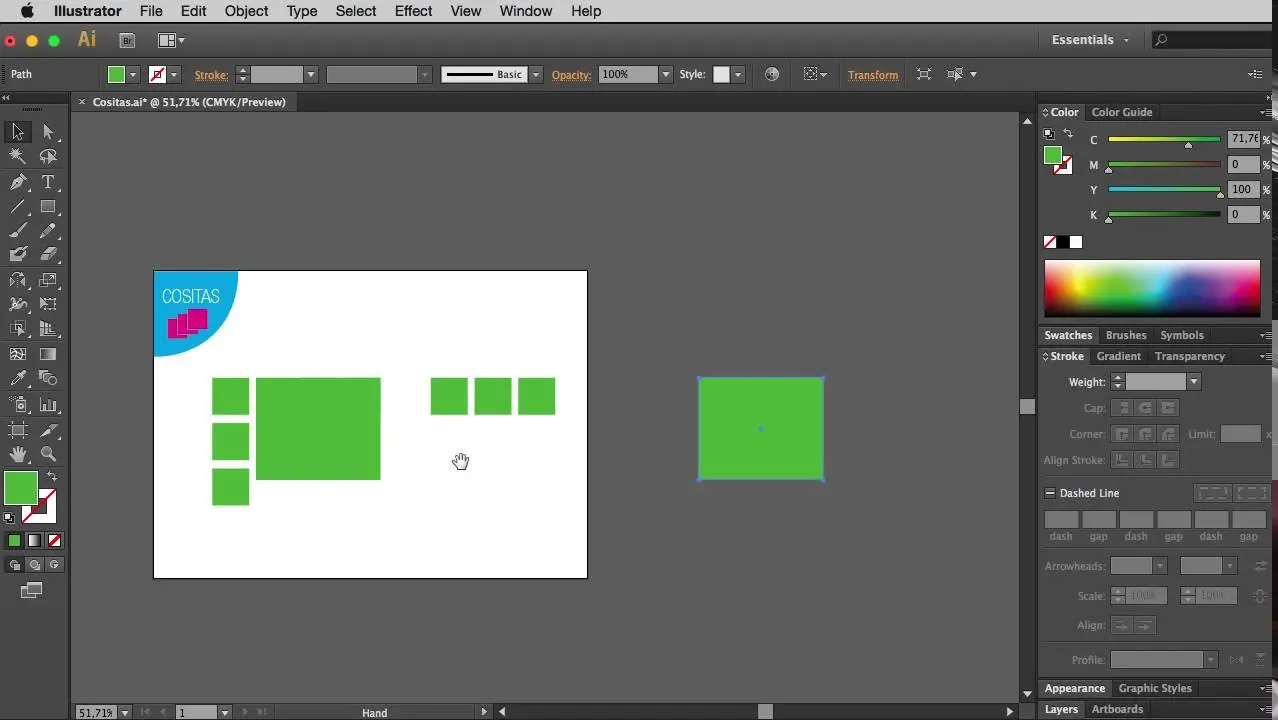The image size is (1278, 720).
Task: Toggle the Dashed Line checkbox
Action: coord(1049,493)
